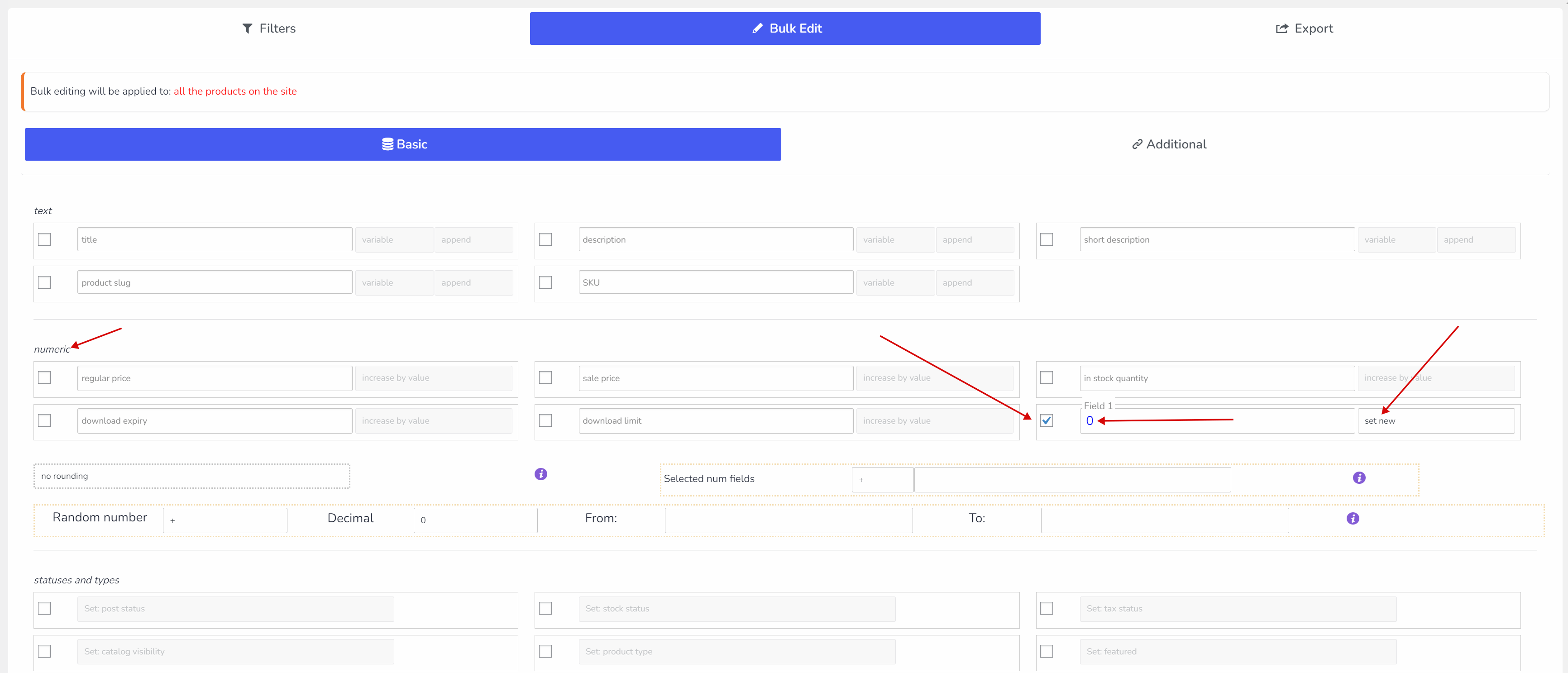Check the regular price checkbox
This screenshot has height=673, width=1568.
[x=44, y=378]
